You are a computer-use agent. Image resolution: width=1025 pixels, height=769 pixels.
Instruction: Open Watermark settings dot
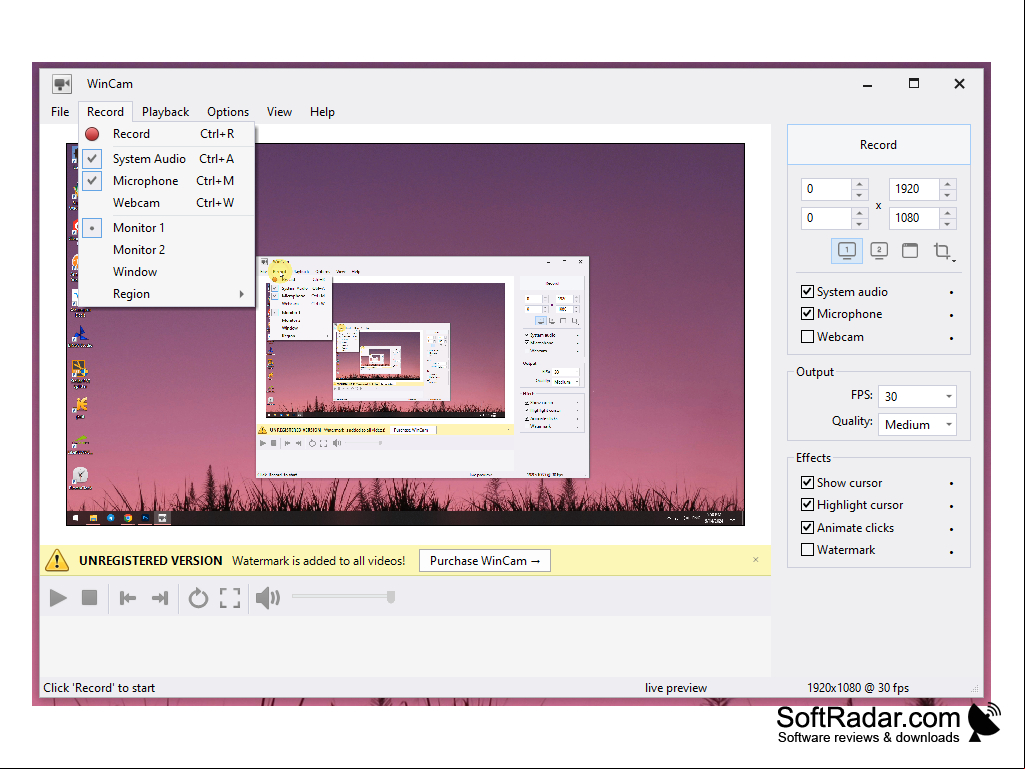point(951,551)
